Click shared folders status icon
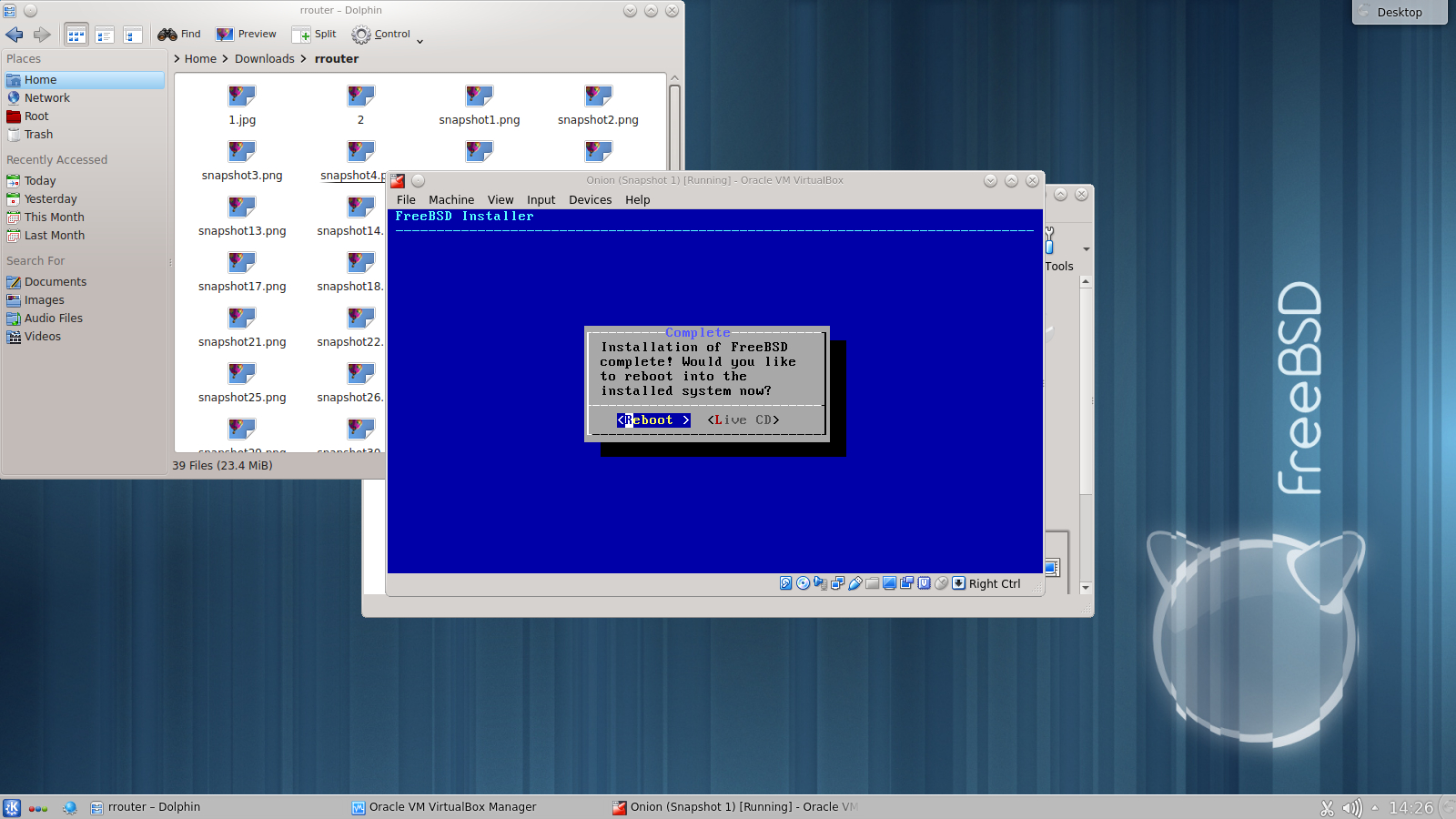The image size is (1456, 819). (x=873, y=583)
